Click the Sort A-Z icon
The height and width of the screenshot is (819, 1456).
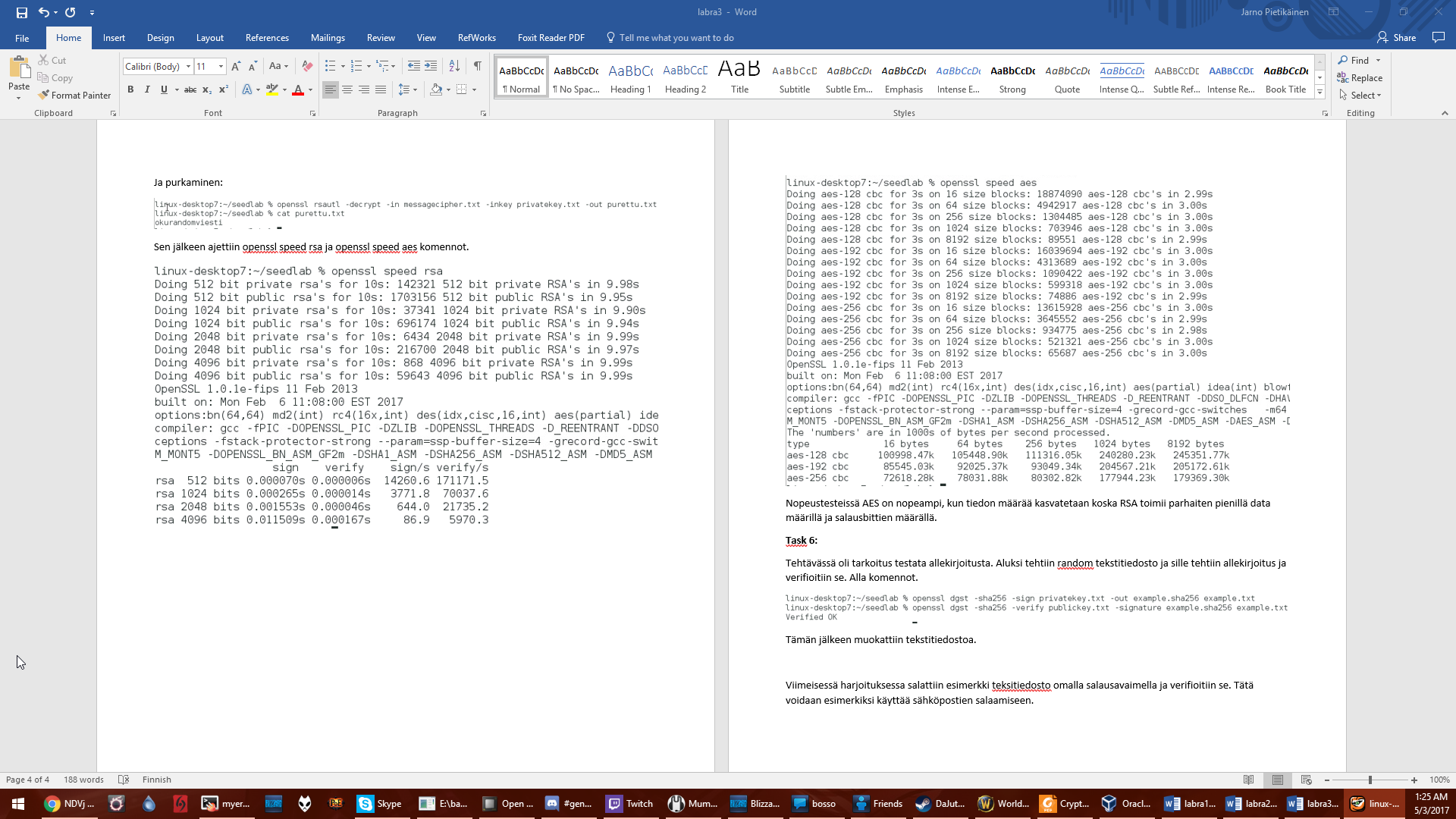click(454, 66)
